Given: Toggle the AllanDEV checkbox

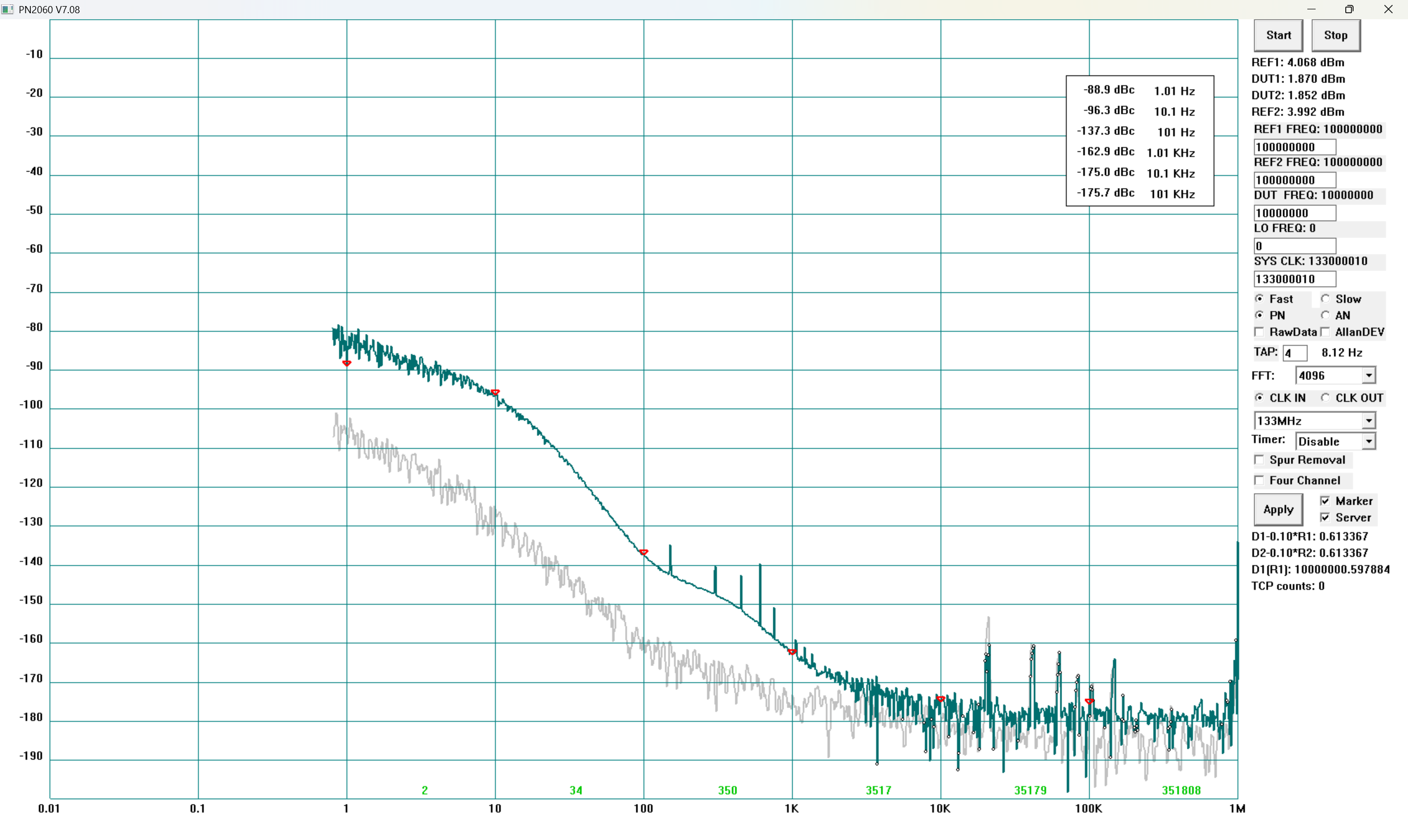Looking at the screenshot, I should click(1325, 332).
